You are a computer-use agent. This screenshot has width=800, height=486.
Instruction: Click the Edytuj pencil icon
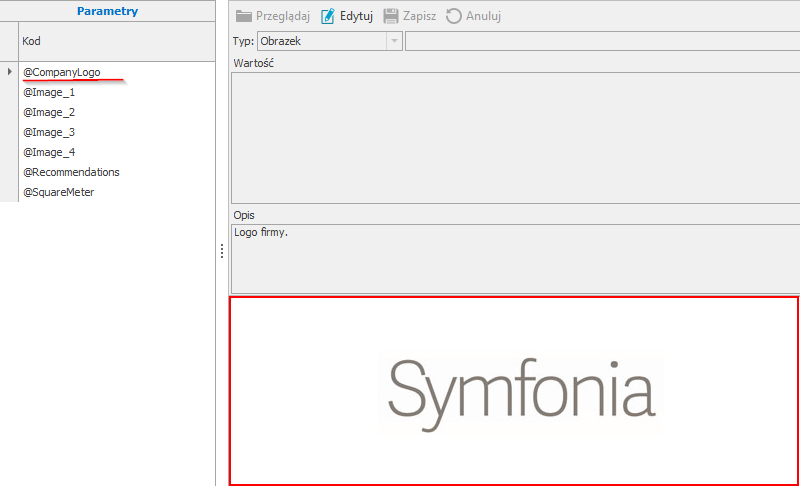click(x=328, y=16)
